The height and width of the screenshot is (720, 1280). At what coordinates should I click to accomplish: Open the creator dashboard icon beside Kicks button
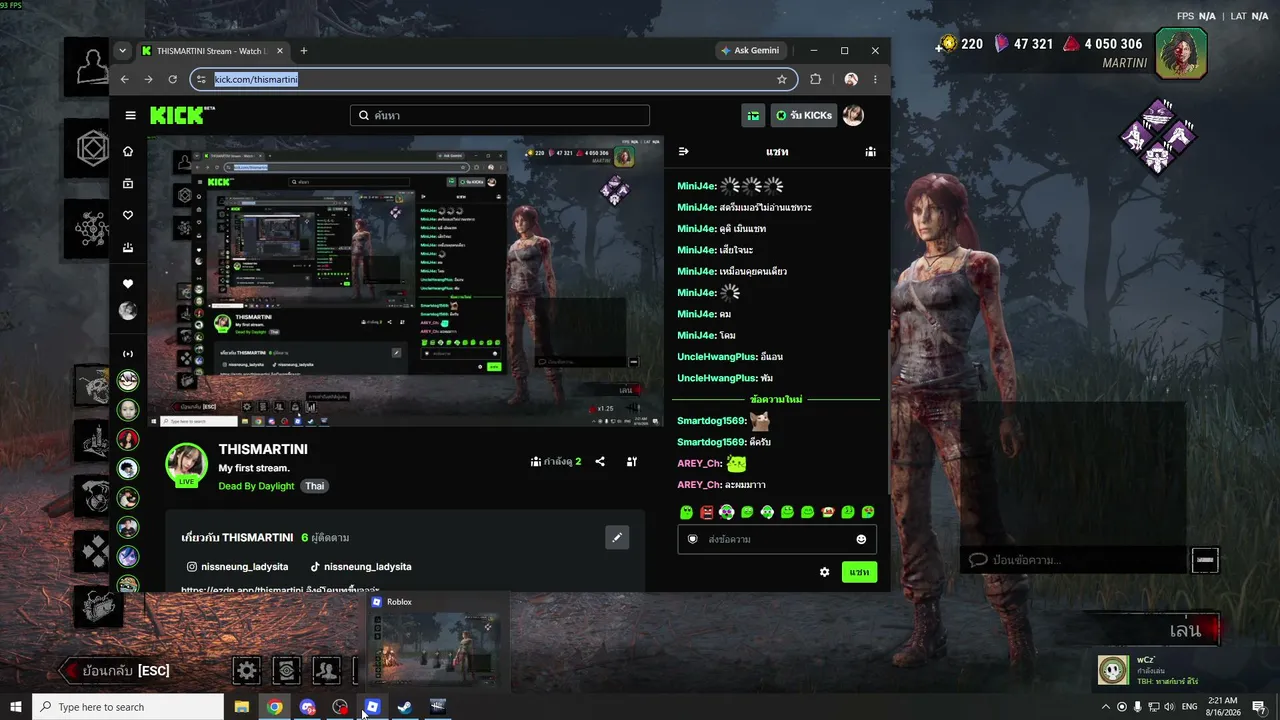tap(754, 115)
